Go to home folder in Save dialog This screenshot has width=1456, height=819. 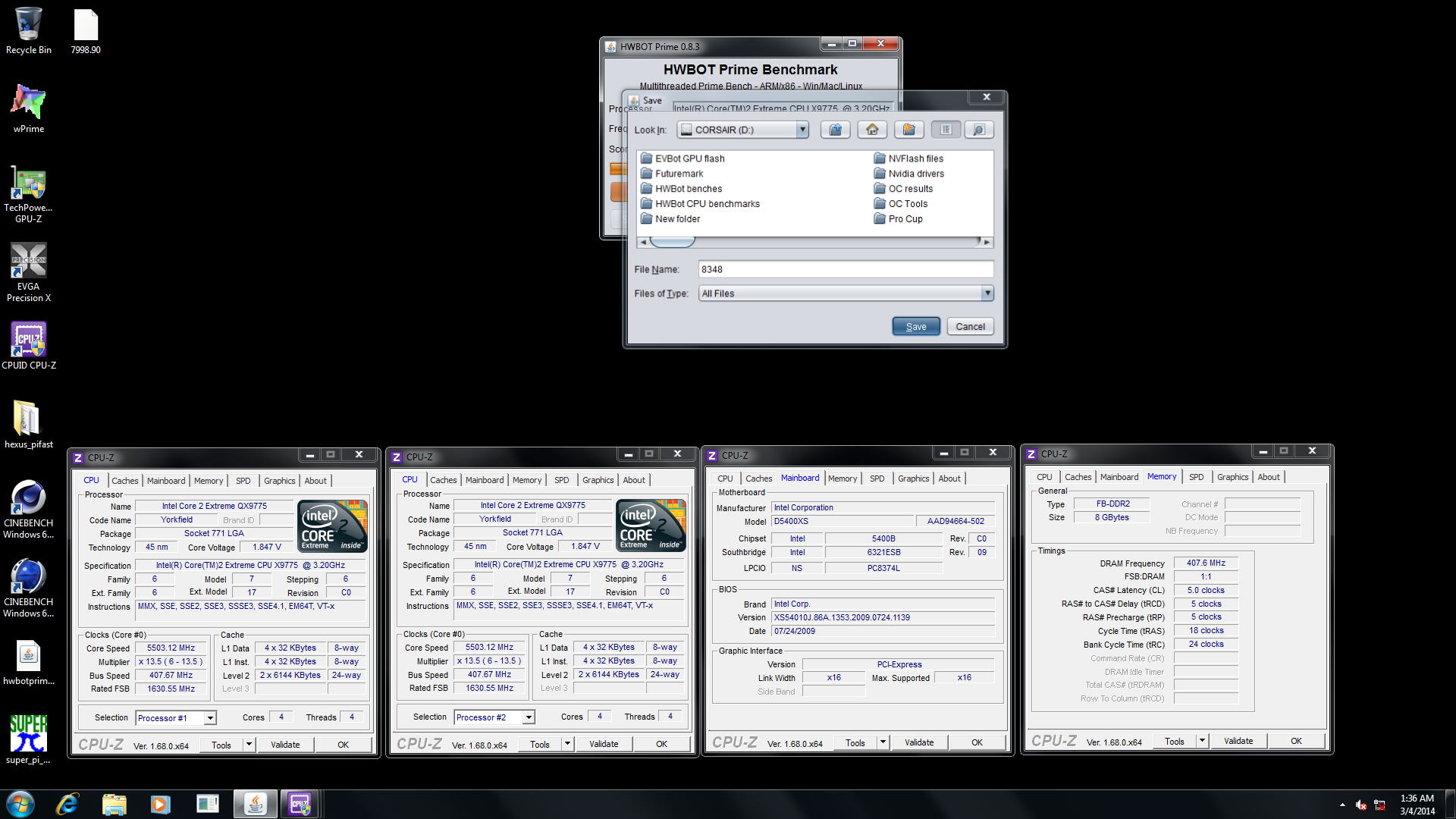(x=872, y=130)
